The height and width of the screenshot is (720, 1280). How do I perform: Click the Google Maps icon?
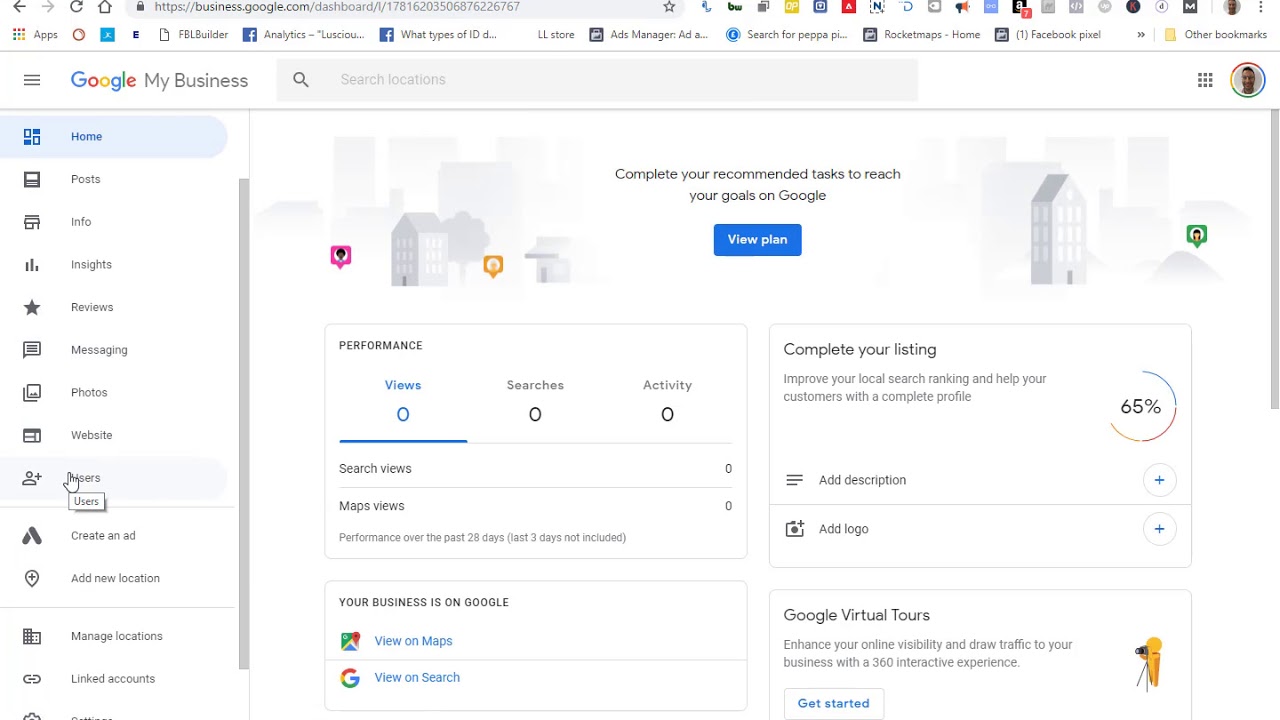coord(350,641)
